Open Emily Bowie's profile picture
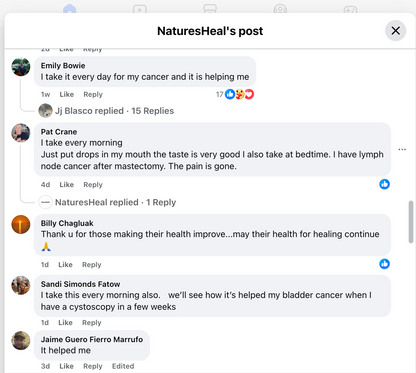This screenshot has width=416, height=373. pyautogui.click(x=21, y=67)
